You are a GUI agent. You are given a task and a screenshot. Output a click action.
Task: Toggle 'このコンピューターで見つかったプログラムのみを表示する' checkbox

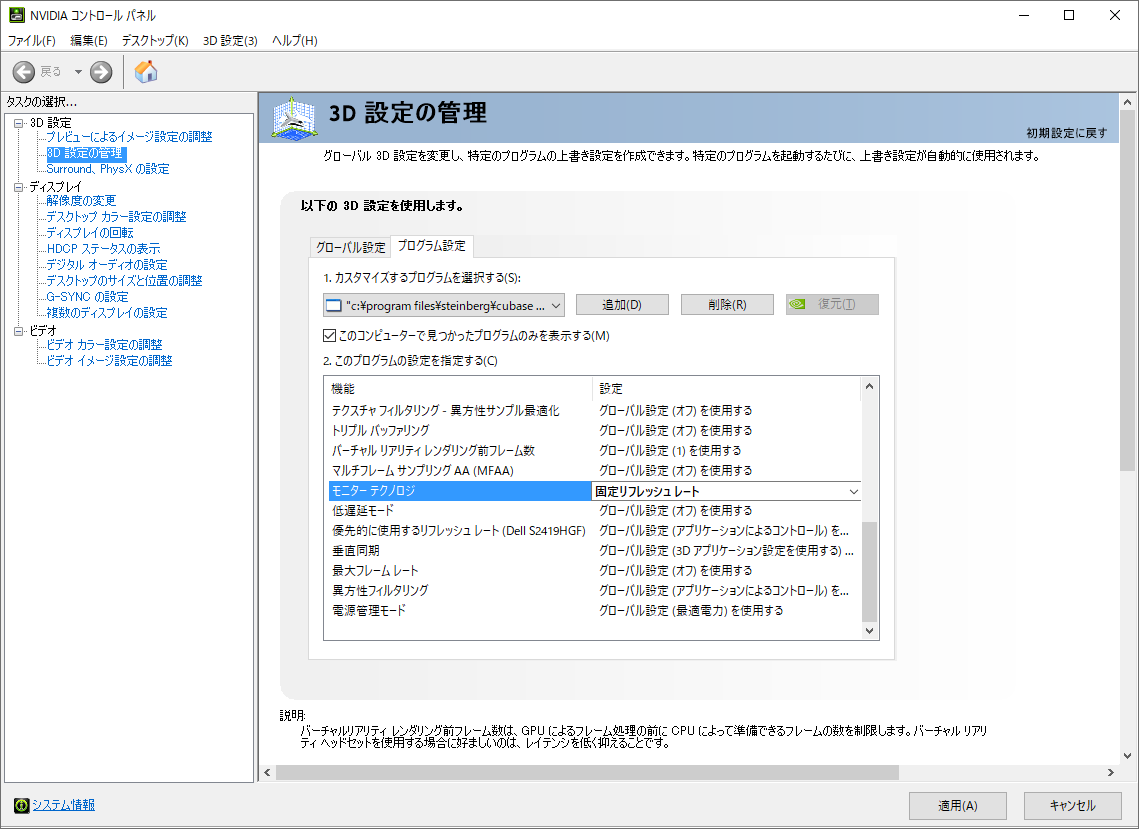(329, 336)
